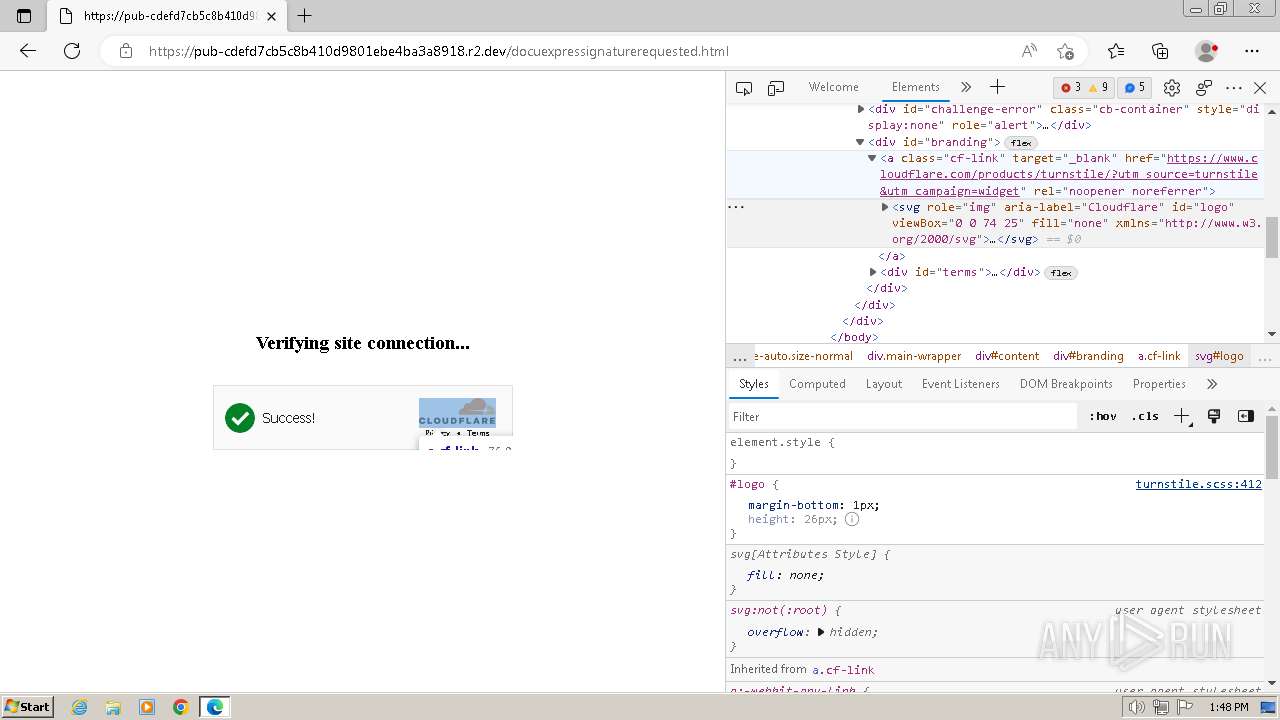Open Edge Settings and more menu
The height and width of the screenshot is (720, 1280).
coord(1252,51)
